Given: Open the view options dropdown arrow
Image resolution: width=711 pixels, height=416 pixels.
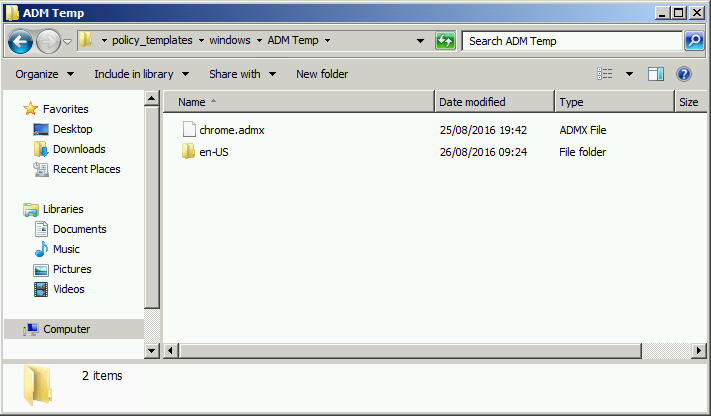Looking at the screenshot, I should 629,74.
